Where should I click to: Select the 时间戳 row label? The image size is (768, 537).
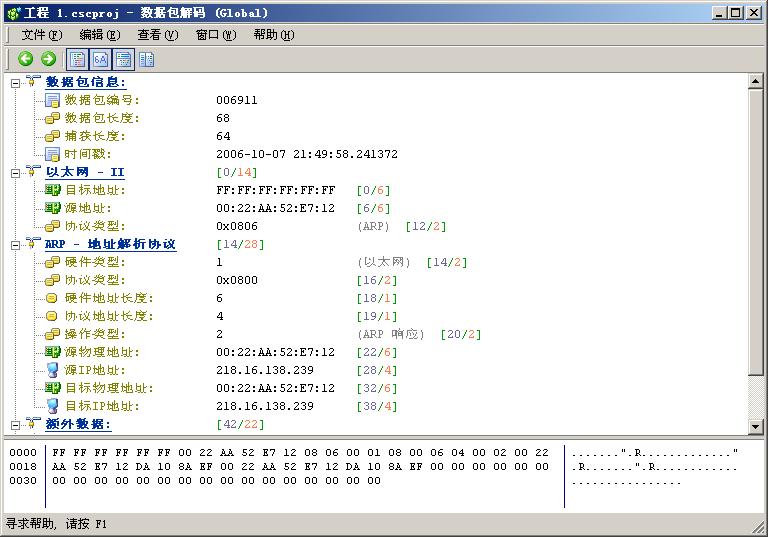pyautogui.click(x=88, y=154)
